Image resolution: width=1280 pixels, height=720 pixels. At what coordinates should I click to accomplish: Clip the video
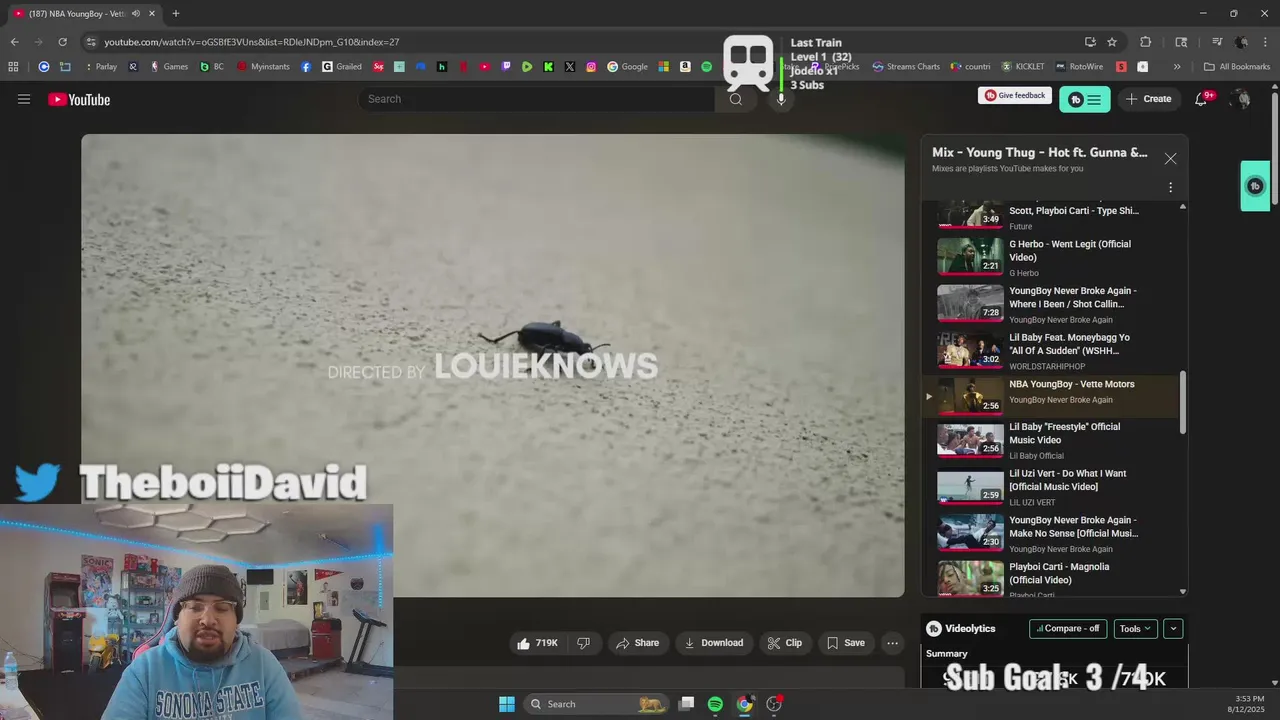(785, 643)
